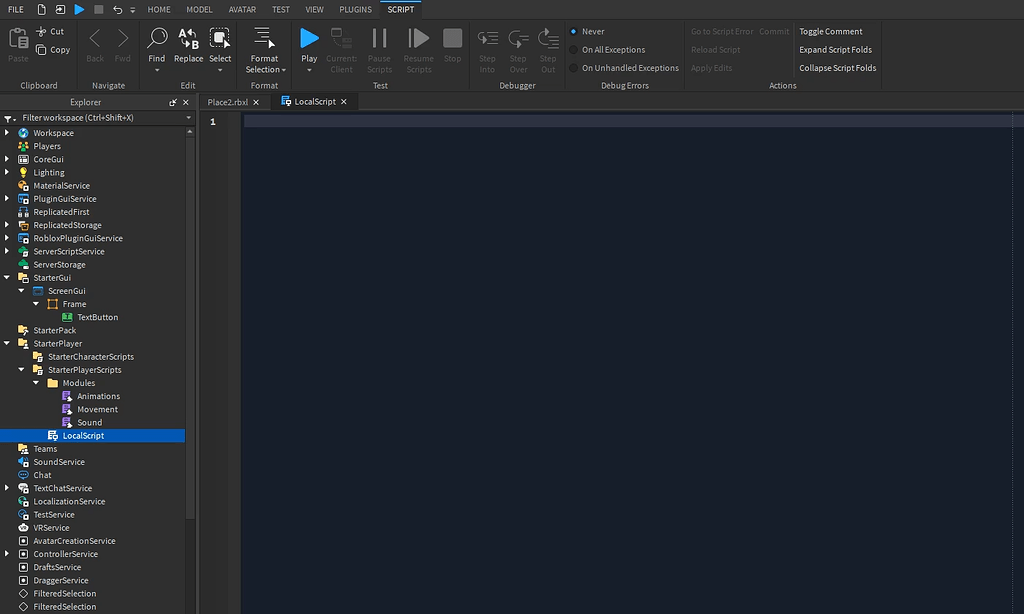
Task: Click the Select tool icon
Action: pyautogui.click(x=219, y=38)
